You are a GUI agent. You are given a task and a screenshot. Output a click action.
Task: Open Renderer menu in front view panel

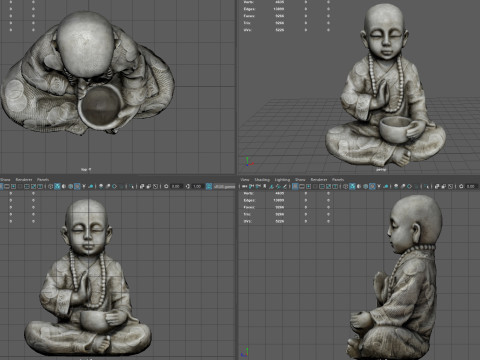click(x=24, y=180)
